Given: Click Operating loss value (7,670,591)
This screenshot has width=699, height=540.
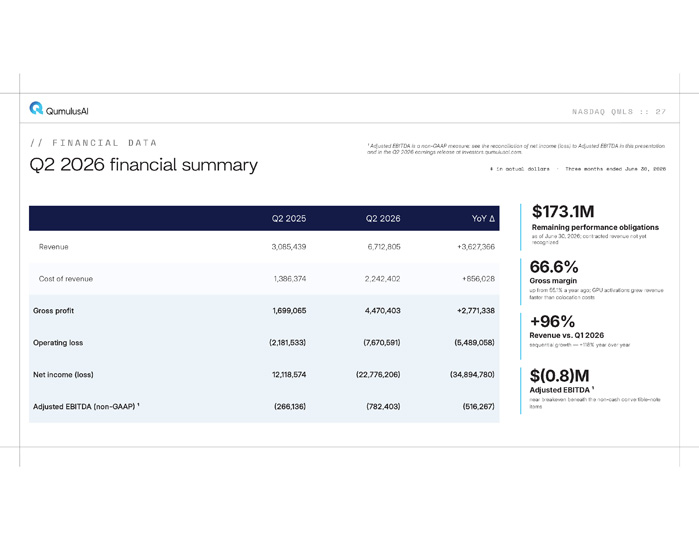Looking at the screenshot, I should point(382,343).
